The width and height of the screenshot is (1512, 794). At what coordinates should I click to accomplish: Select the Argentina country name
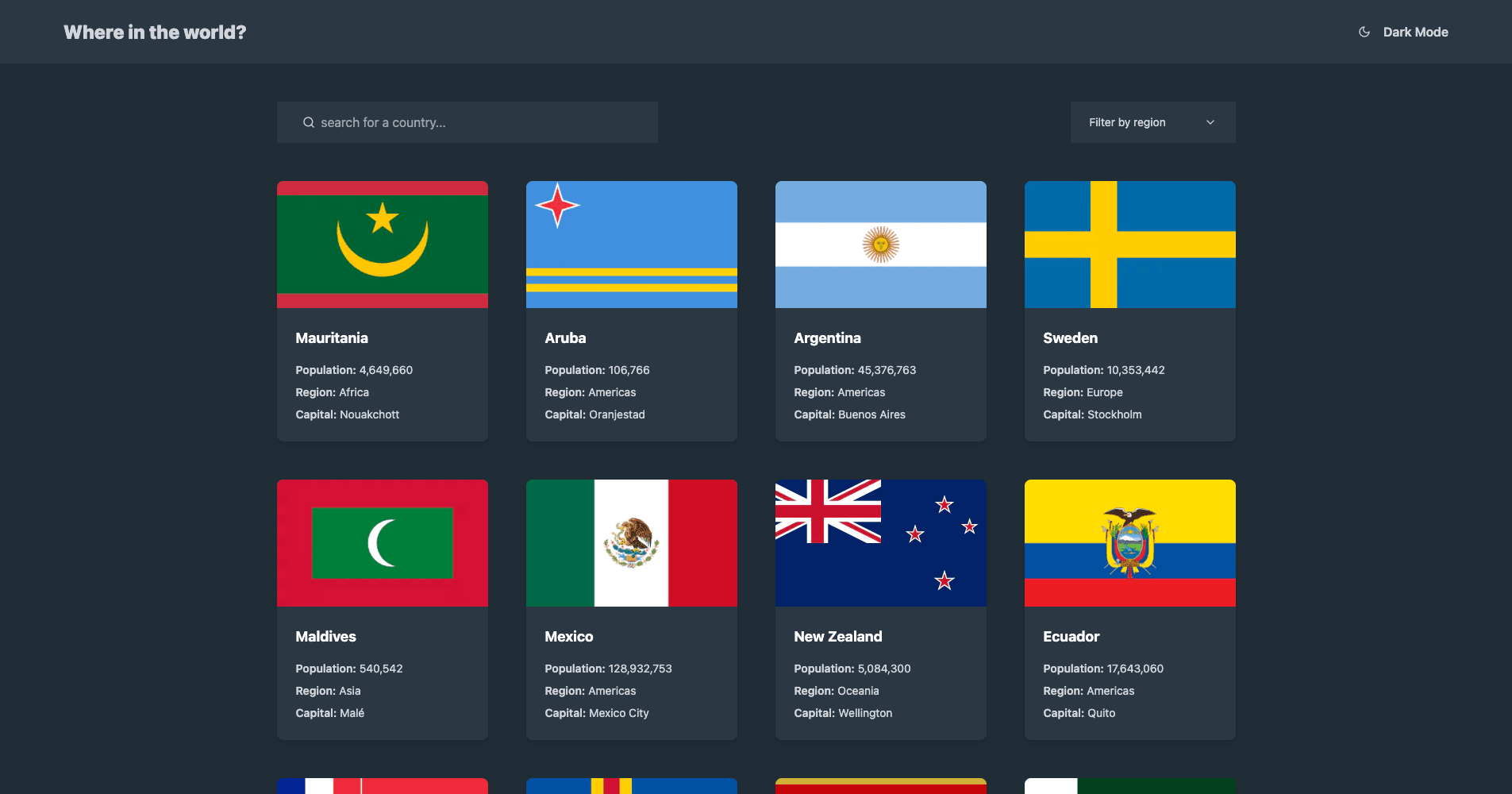pyautogui.click(x=827, y=338)
